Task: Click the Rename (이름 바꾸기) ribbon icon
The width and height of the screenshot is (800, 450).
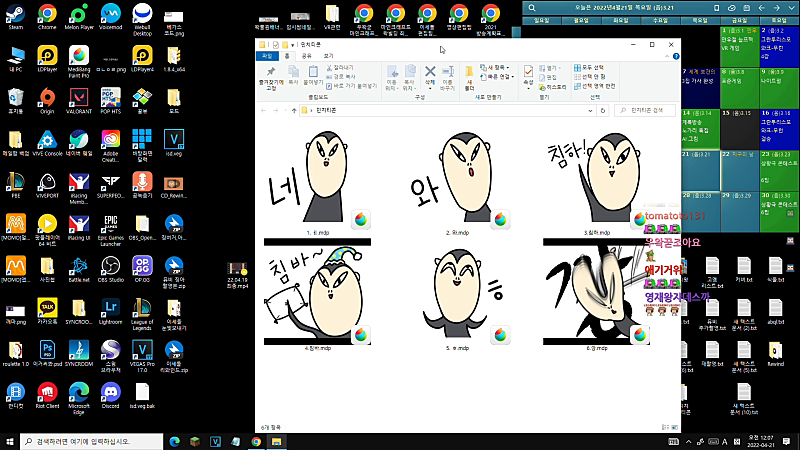Action: (447, 78)
